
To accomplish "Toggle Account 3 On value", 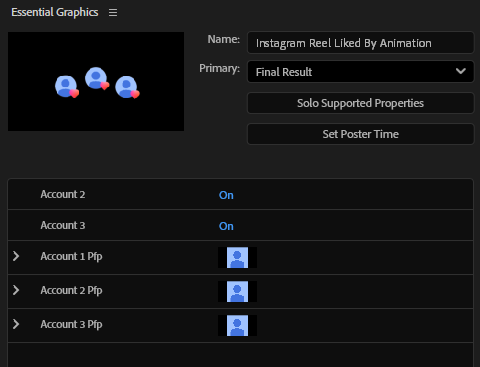I will pos(226,226).
